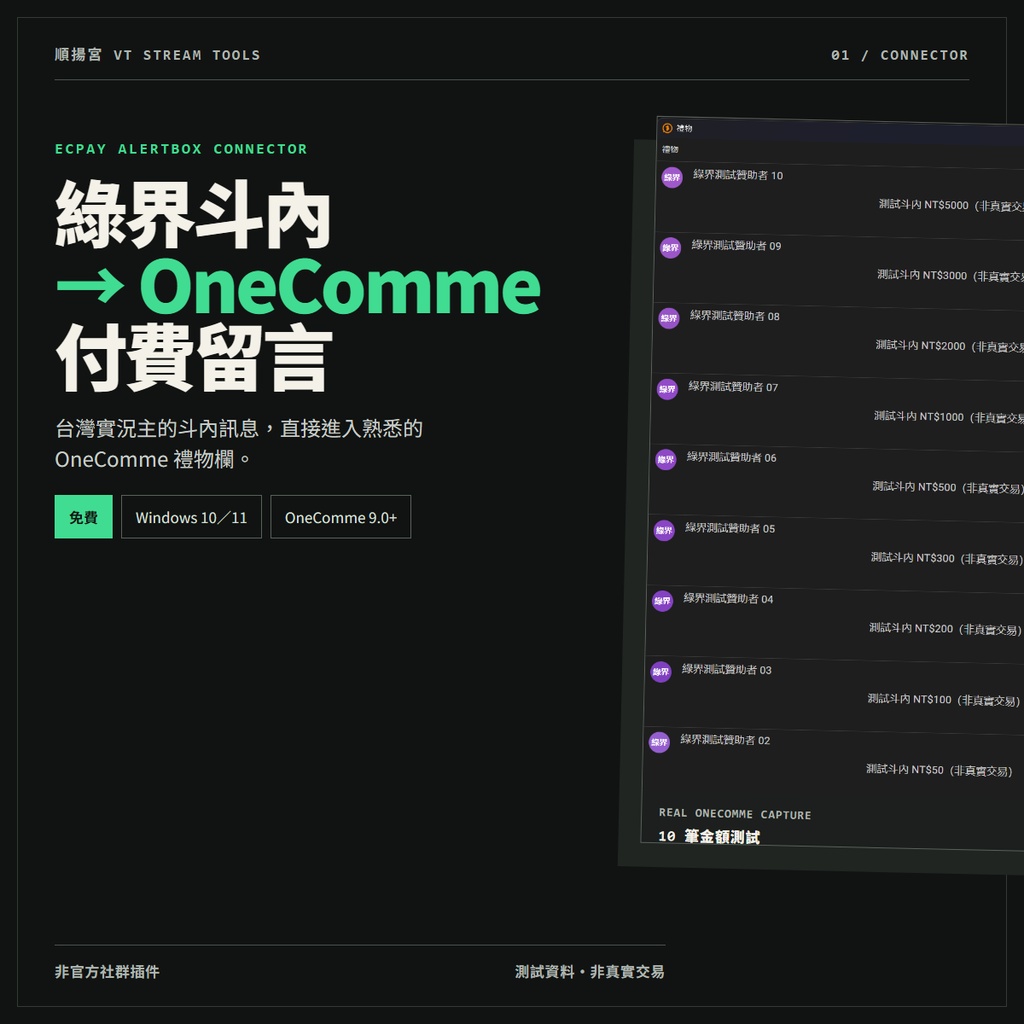Click the 測試斗內 NT$100 message
This screenshot has height=1024, width=1024.
click(943, 699)
